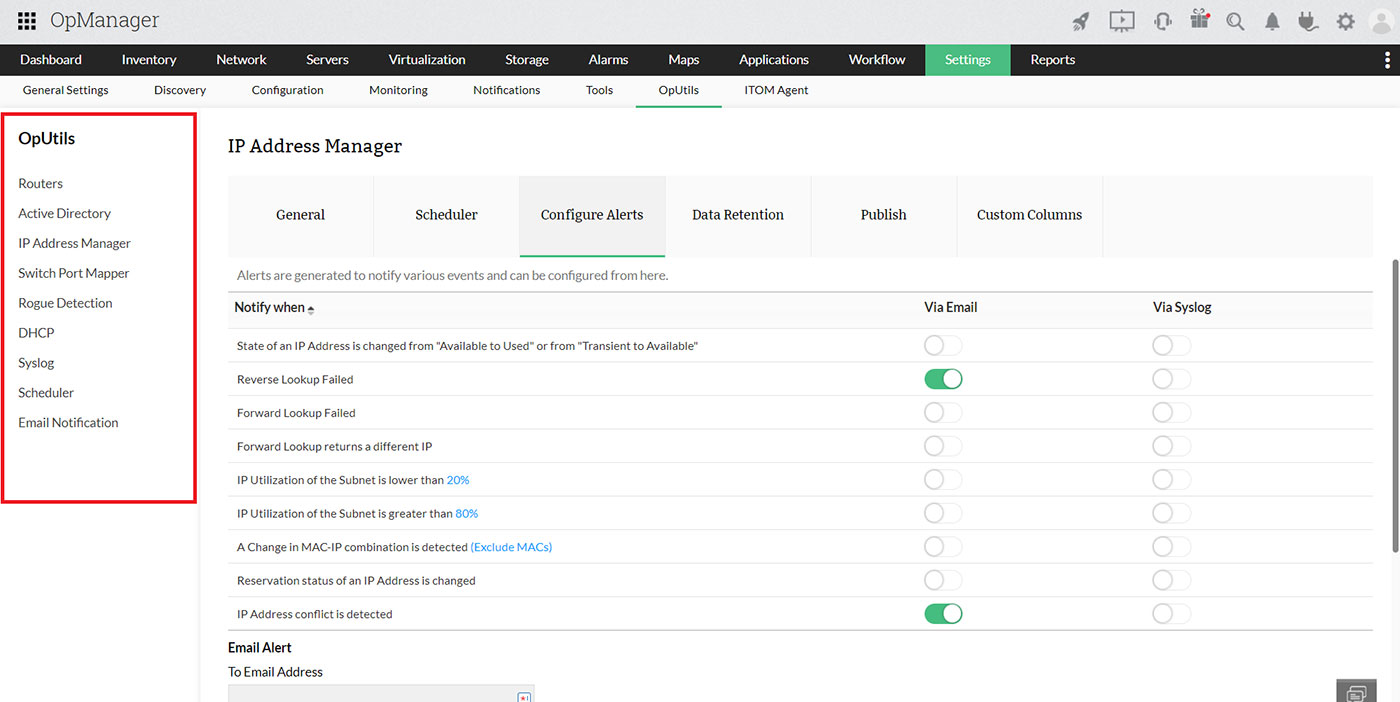Enable syslog alert for IP Address conflict

1171,614
